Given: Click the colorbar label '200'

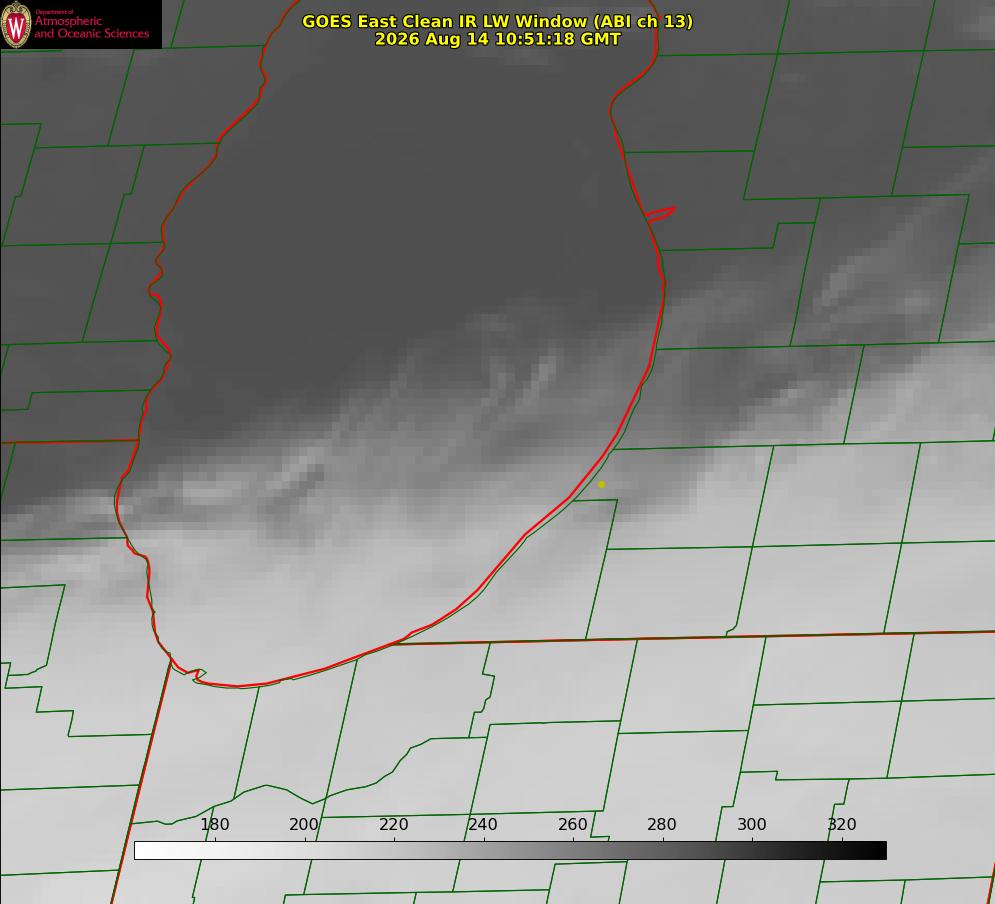Looking at the screenshot, I should [304, 825].
